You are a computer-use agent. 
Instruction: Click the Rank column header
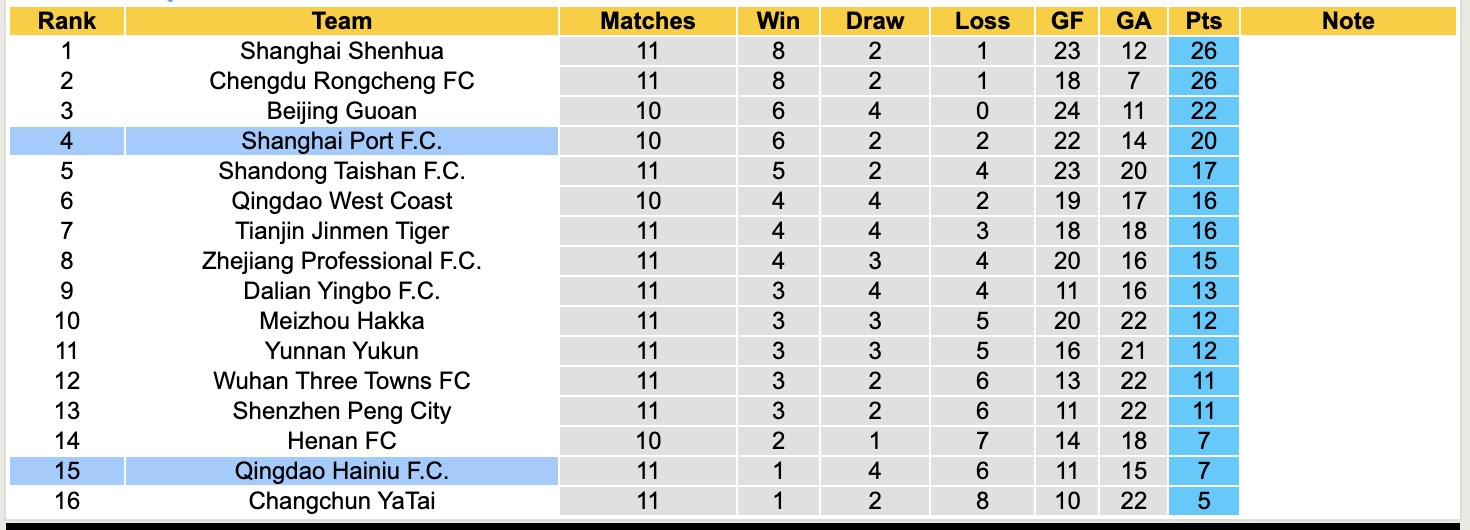(67, 21)
